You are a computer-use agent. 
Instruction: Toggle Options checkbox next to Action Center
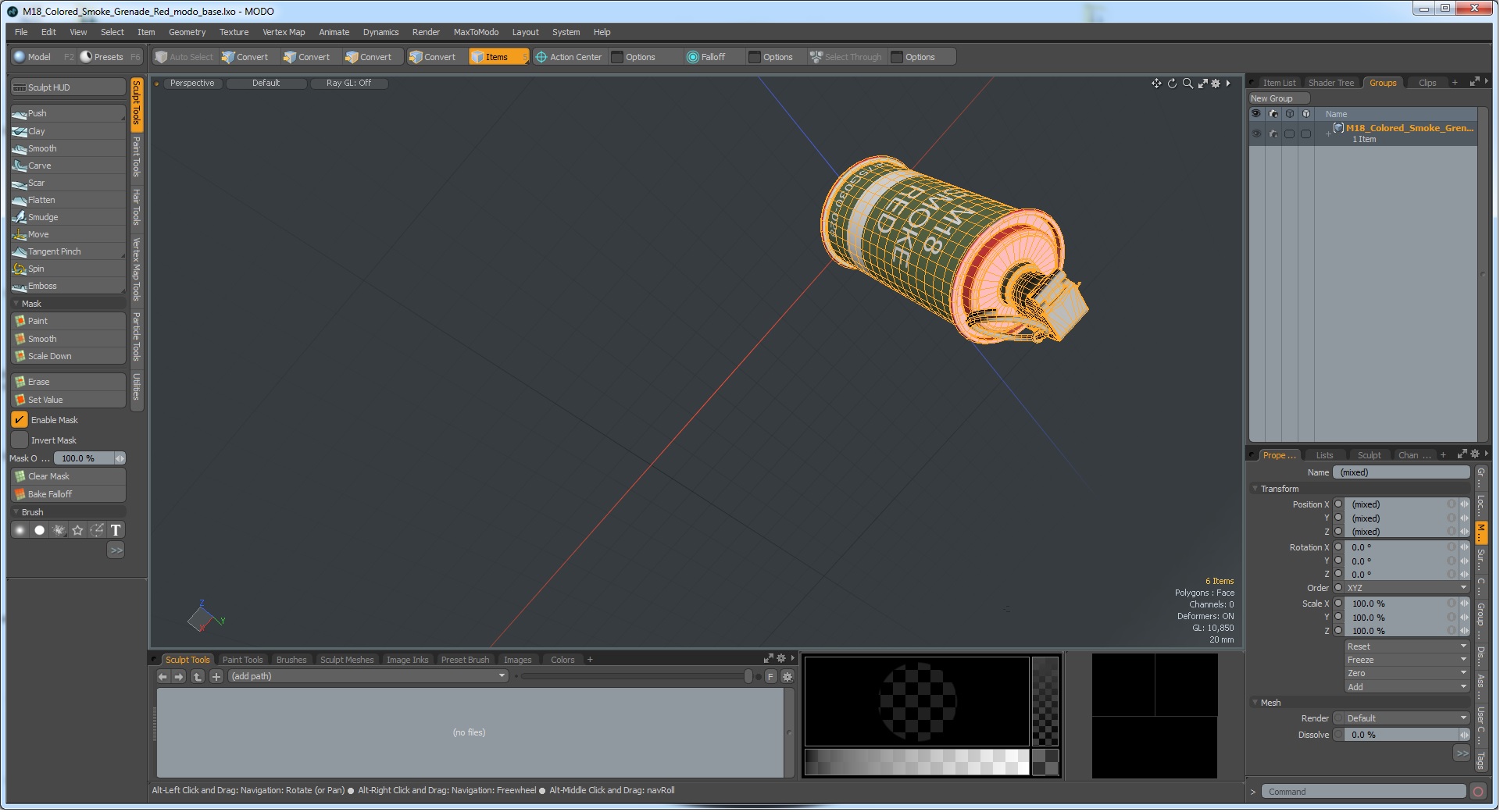point(617,57)
